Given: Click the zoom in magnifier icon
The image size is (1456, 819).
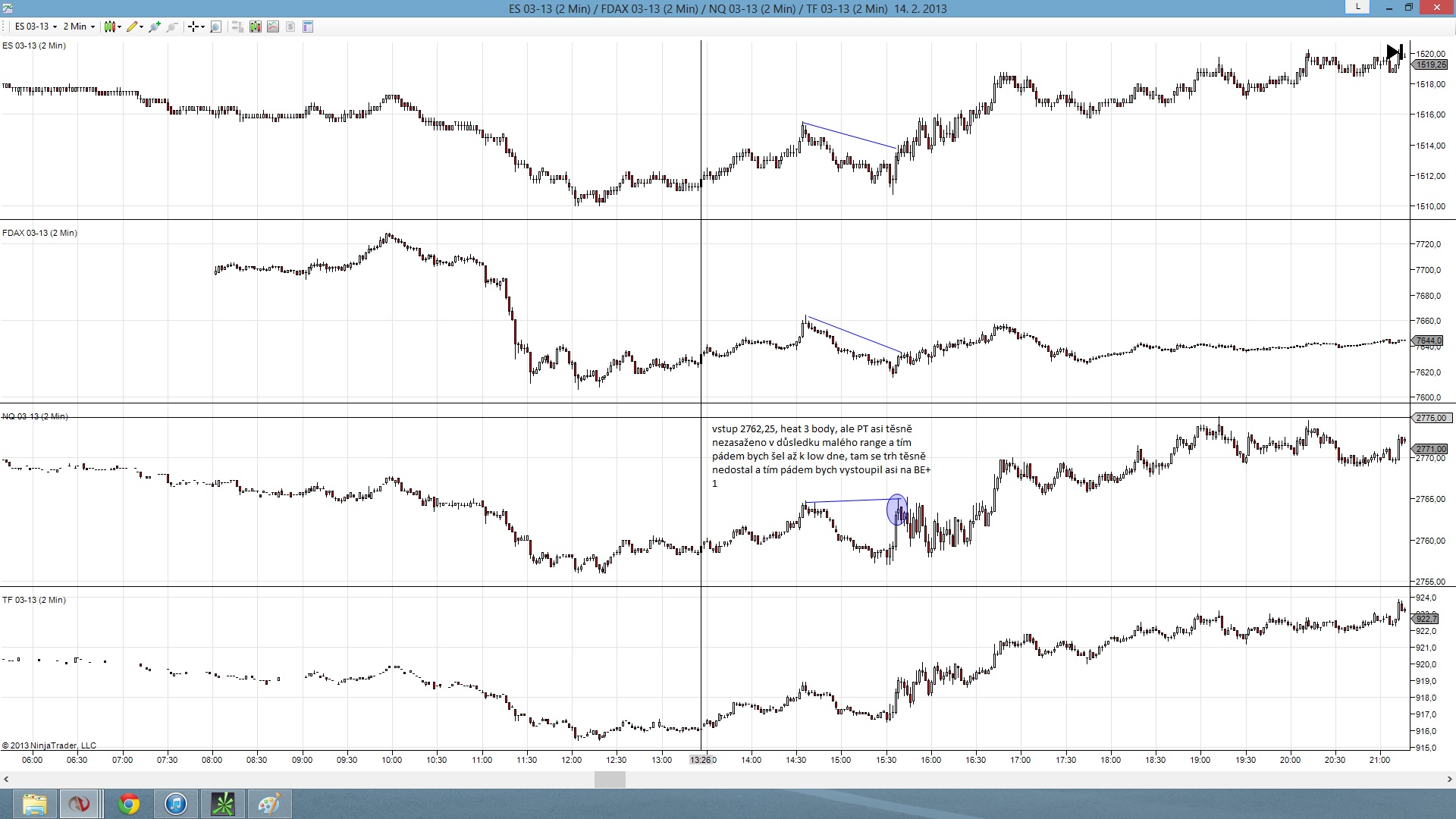Looking at the screenshot, I should [155, 27].
